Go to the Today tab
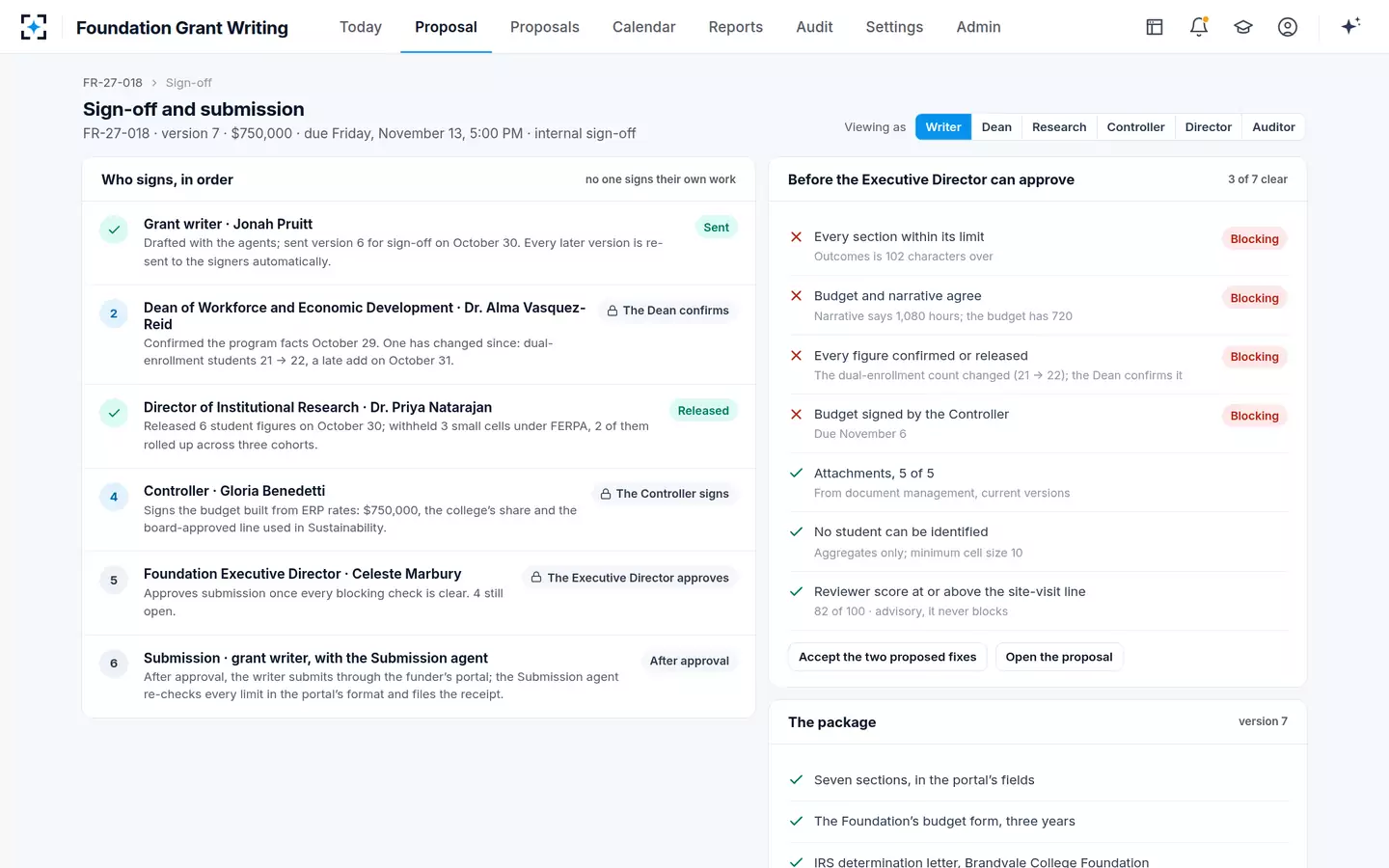1389x868 pixels. [361, 27]
